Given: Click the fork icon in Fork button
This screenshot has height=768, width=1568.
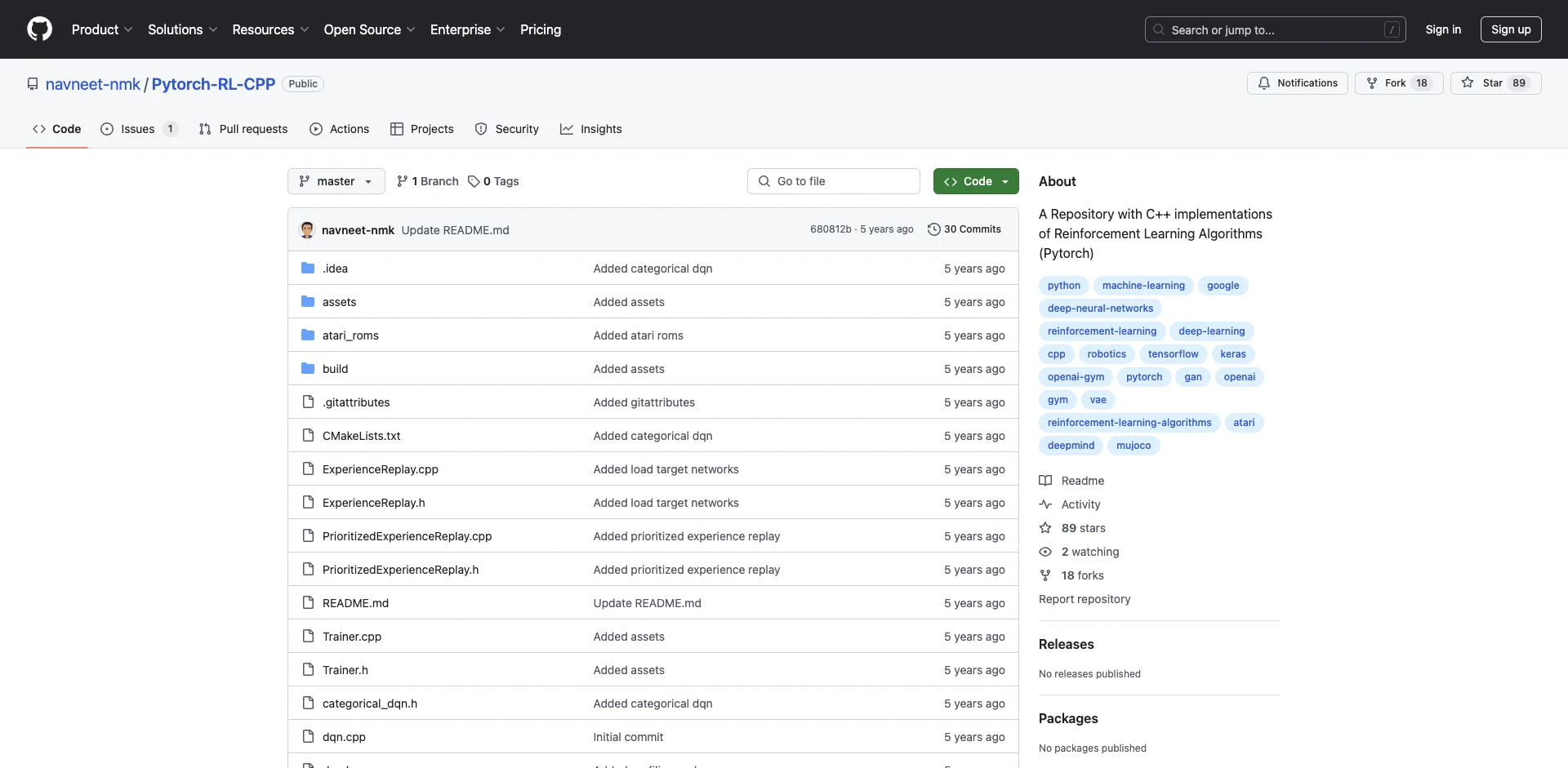Looking at the screenshot, I should coord(1372,83).
